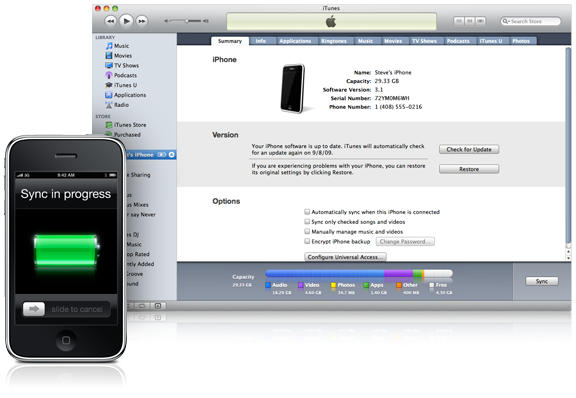The width and height of the screenshot is (576, 398).
Task: Enable Encrypt iPhone backup checkbox
Action: 307,241
